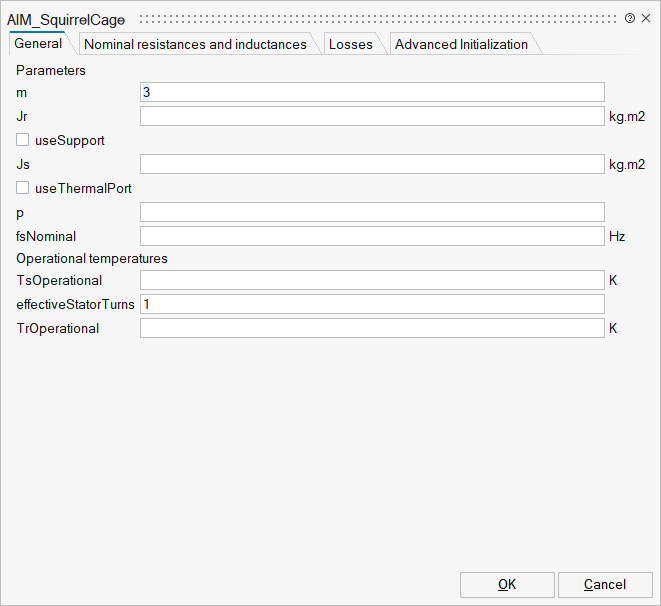Open the Losses tab
Image resolution: width=661 pixels, height=606 pixels.
350,44
